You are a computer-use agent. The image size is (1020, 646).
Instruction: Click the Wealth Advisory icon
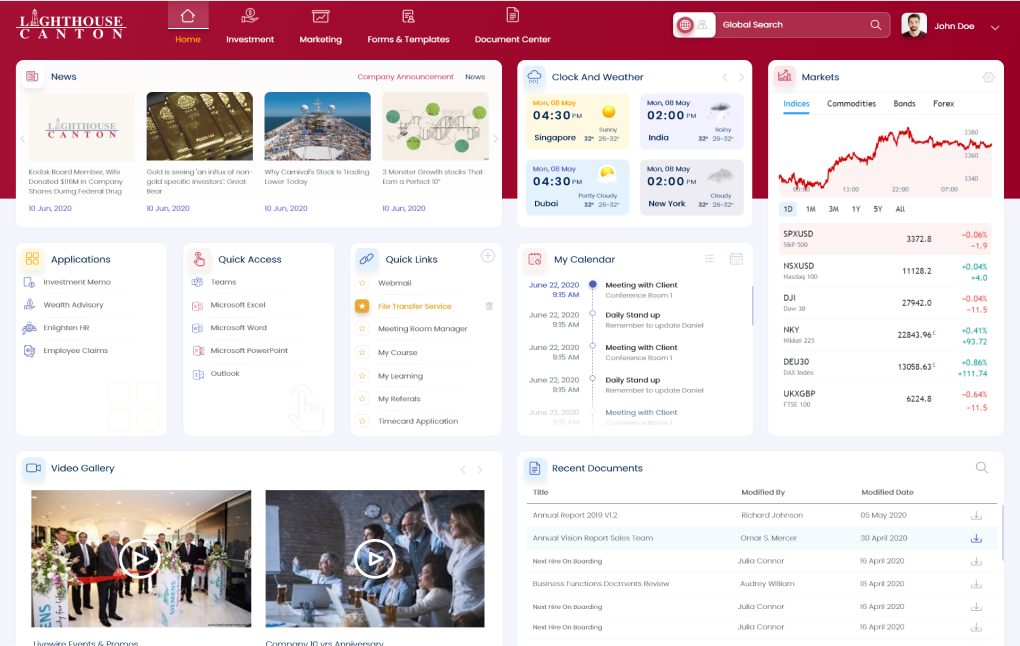(x=29, y=304)
